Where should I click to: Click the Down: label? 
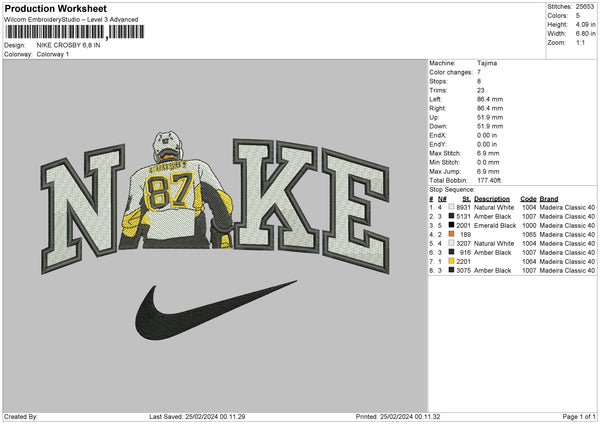[438, 126]
